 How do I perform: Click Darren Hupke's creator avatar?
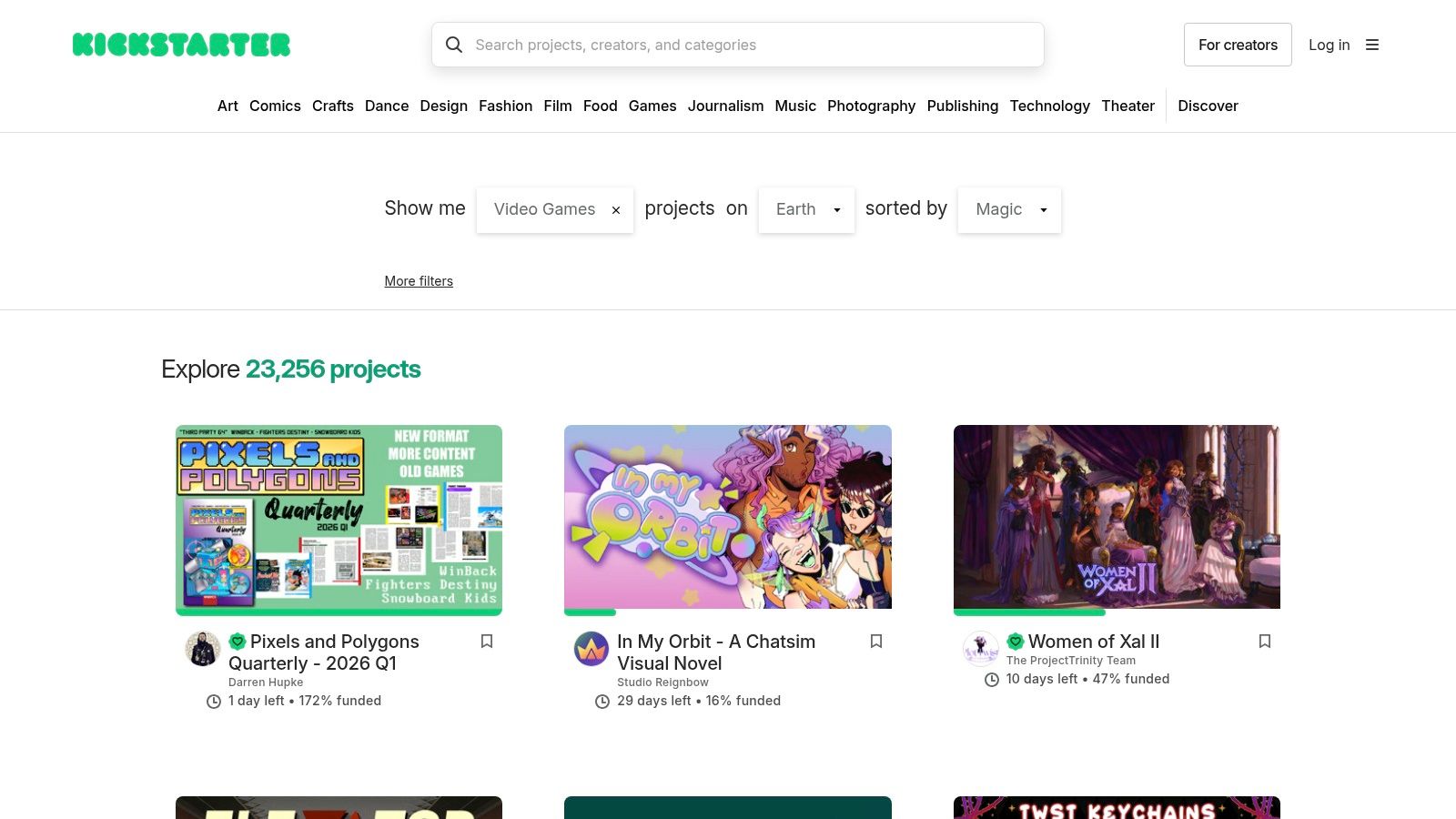tap(202, 649)
